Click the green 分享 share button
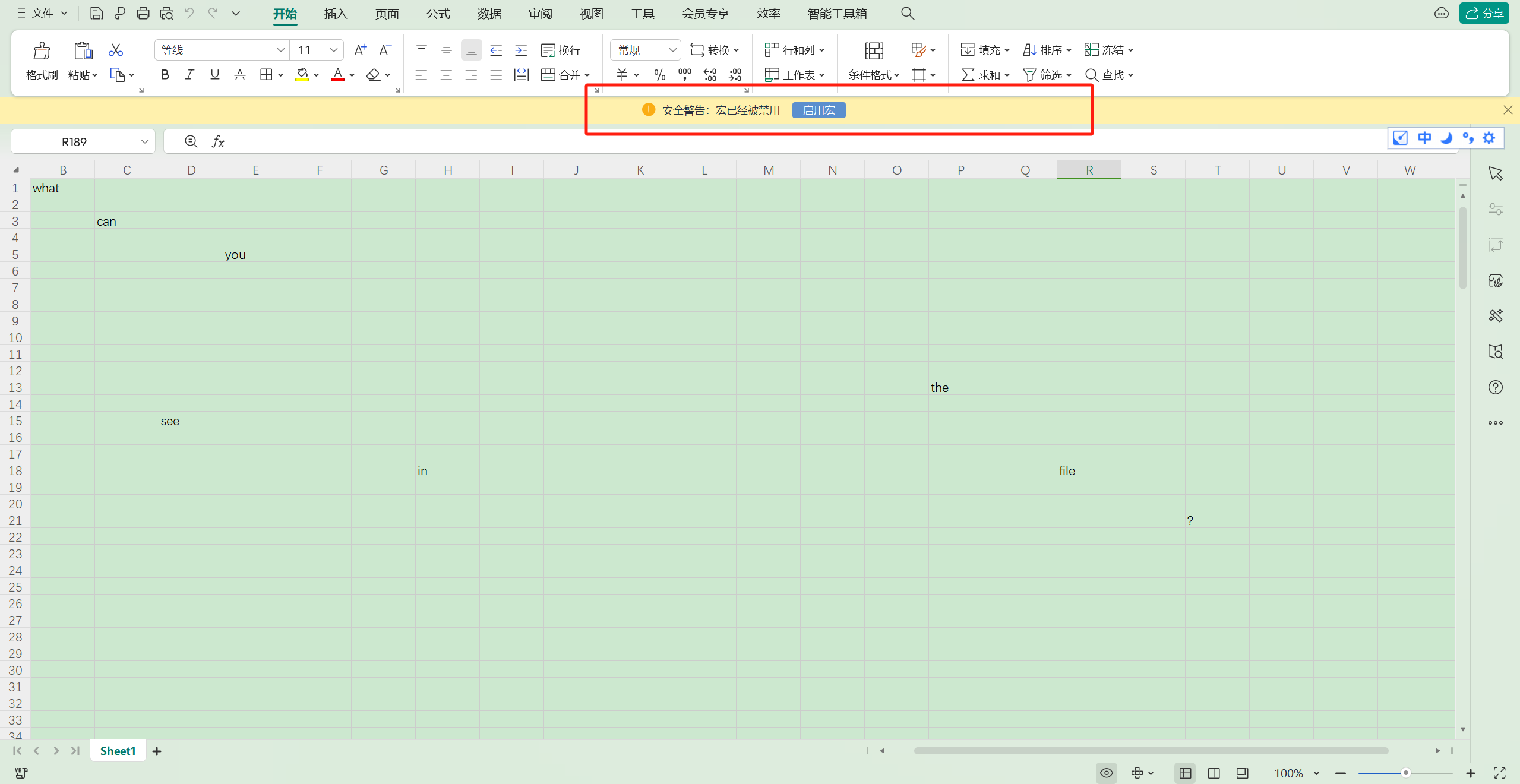The height and width of the screenshot is (784, 1520). pyautogui.click(x=1484, y=13)
